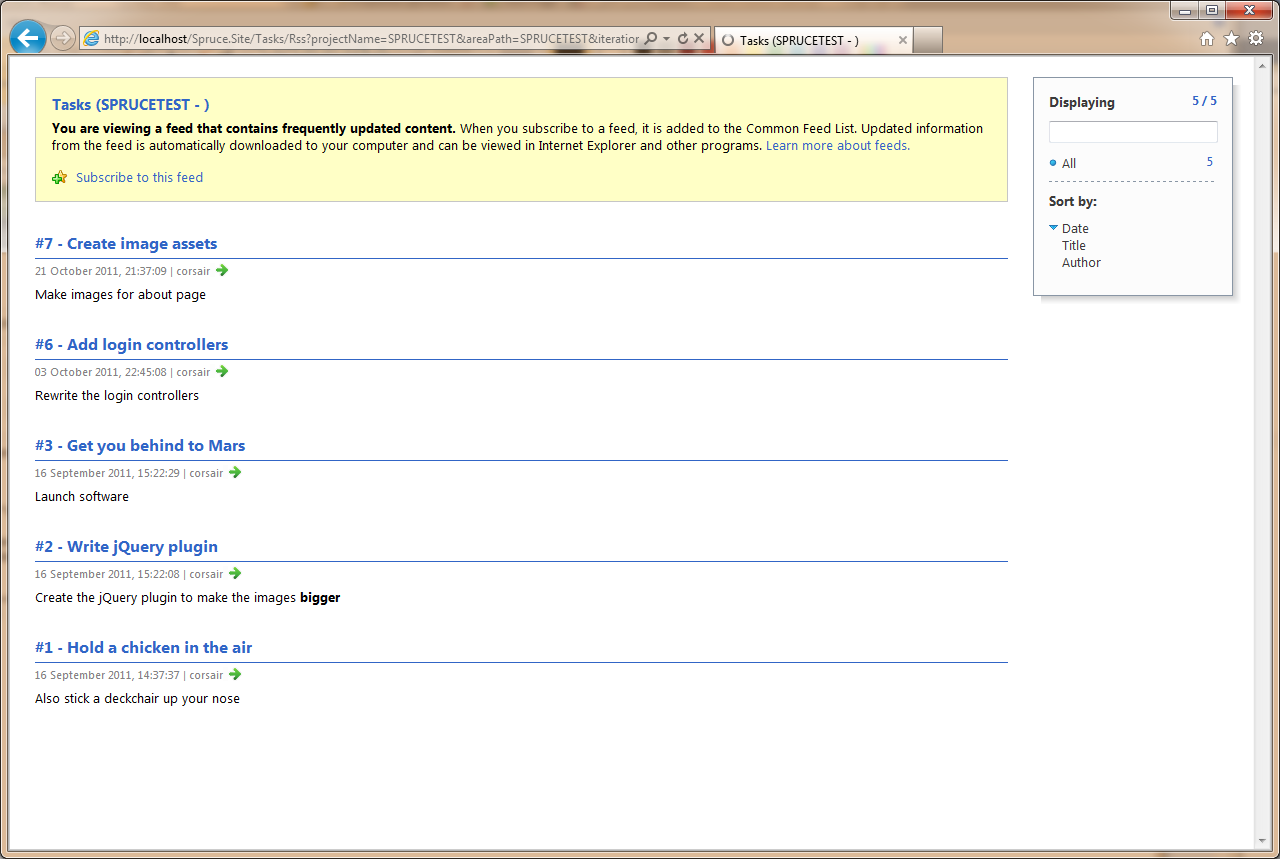Image resolution: width=1280 pixels, height=859 pixels.
Task: Open Learn more about feeds link
Action: pyautogui.click(x=838, y=145)
